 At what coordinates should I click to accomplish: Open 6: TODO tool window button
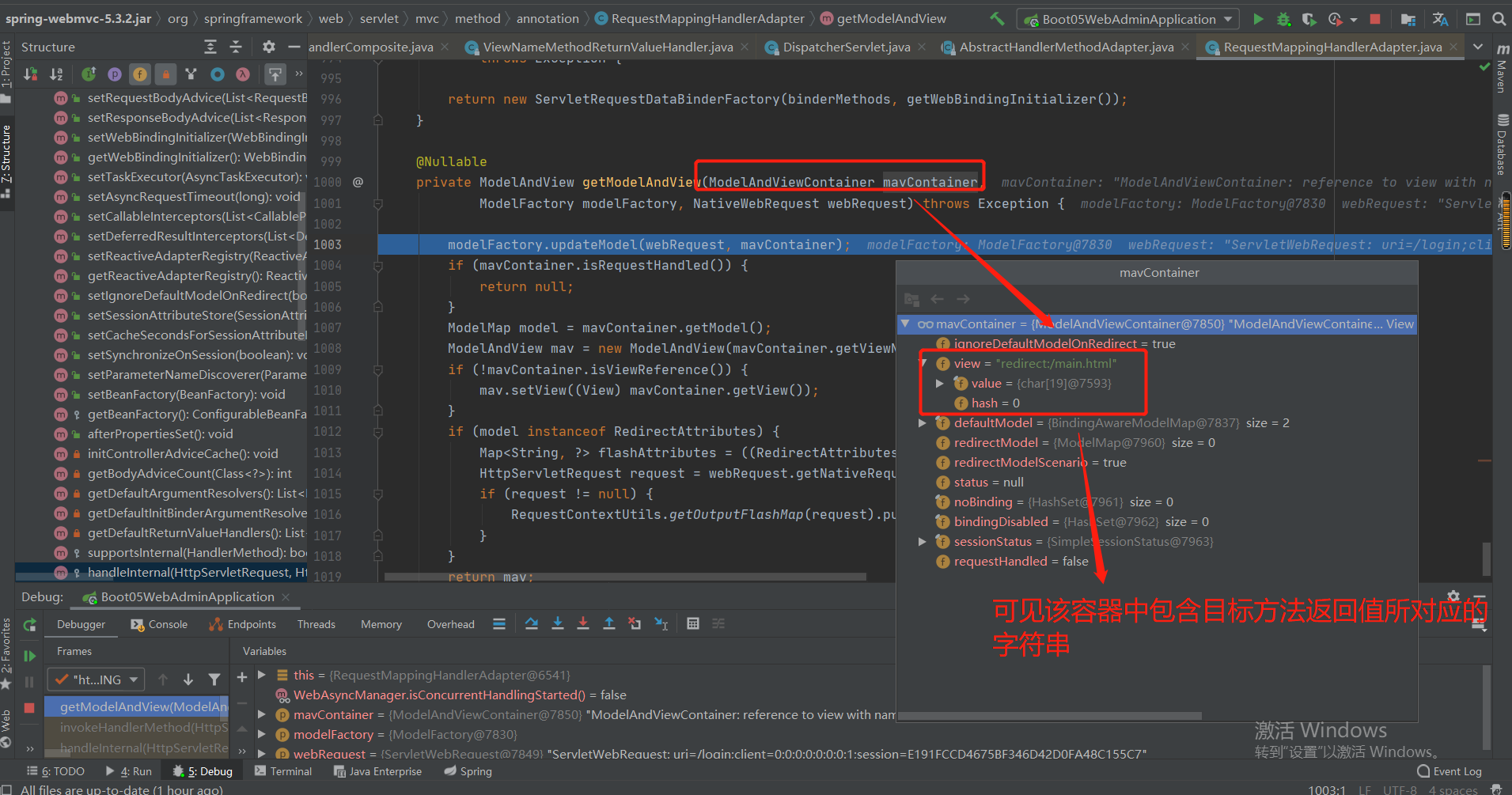[x=56, y=771]
